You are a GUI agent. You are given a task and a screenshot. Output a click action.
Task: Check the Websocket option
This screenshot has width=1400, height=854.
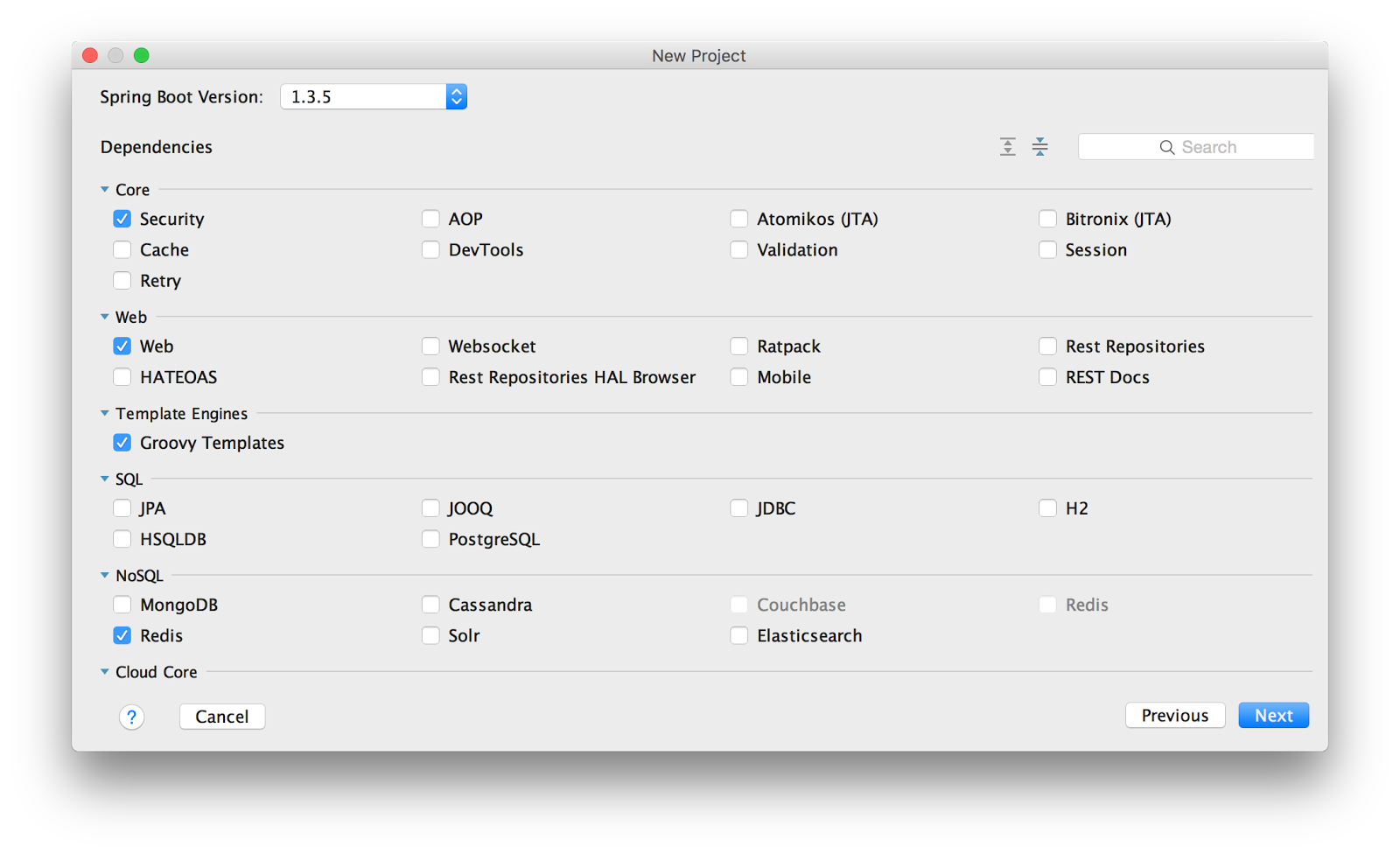(x=430, y=346)
